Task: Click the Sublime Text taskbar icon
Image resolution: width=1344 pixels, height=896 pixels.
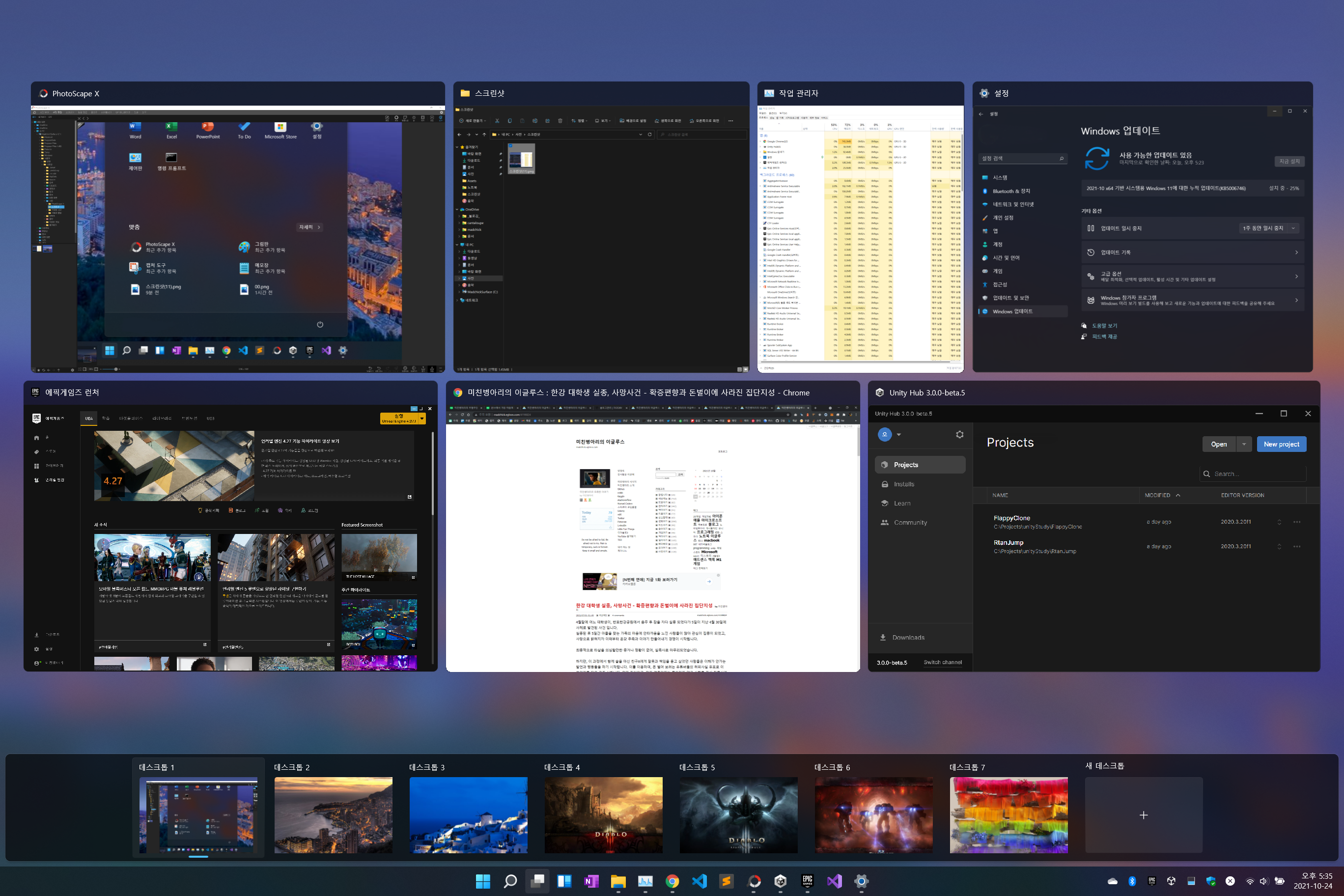Action: pos(727,881)
